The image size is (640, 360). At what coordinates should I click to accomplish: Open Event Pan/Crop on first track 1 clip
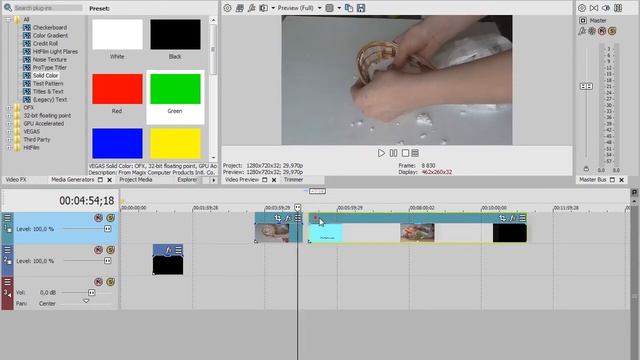point(278,218)
